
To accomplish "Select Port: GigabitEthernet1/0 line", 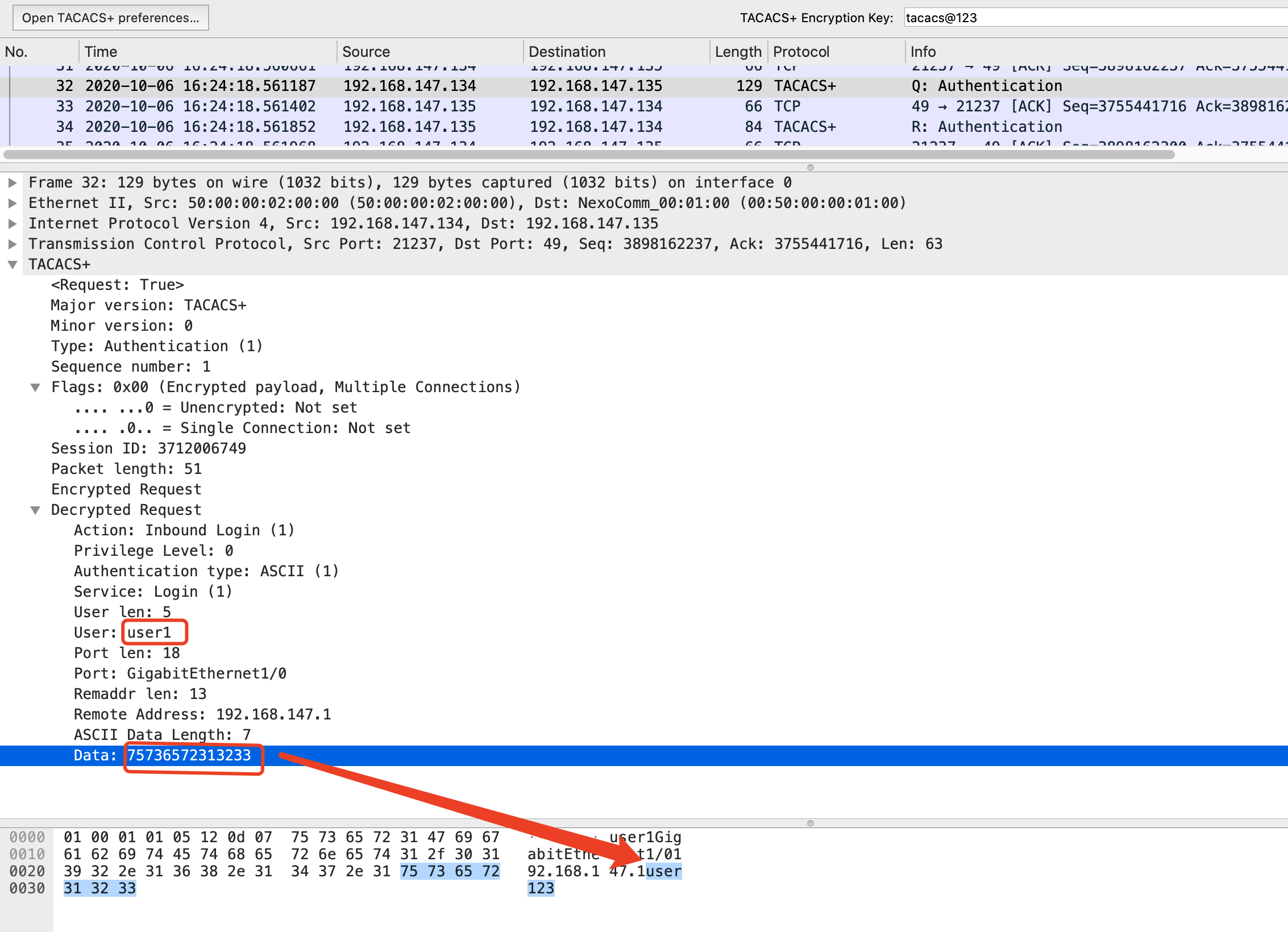I will click(x=180, y=673).
